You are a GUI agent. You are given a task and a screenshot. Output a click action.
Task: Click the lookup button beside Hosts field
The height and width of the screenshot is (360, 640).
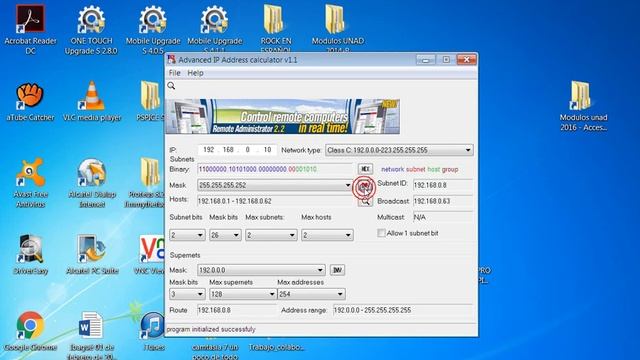point(365,201)
